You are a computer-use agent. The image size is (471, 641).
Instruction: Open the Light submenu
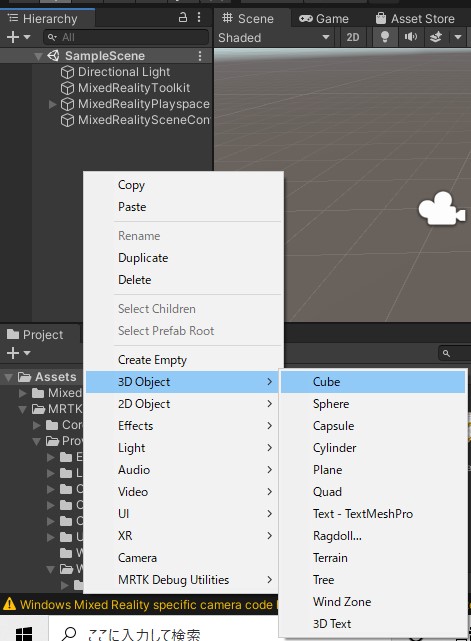coord(183,448)
